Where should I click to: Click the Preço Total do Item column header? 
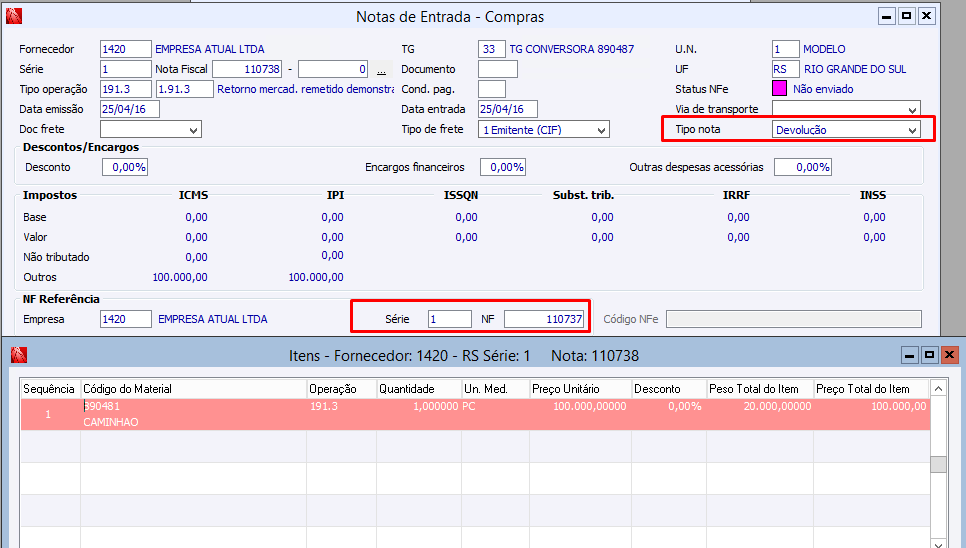pos(871,389)
